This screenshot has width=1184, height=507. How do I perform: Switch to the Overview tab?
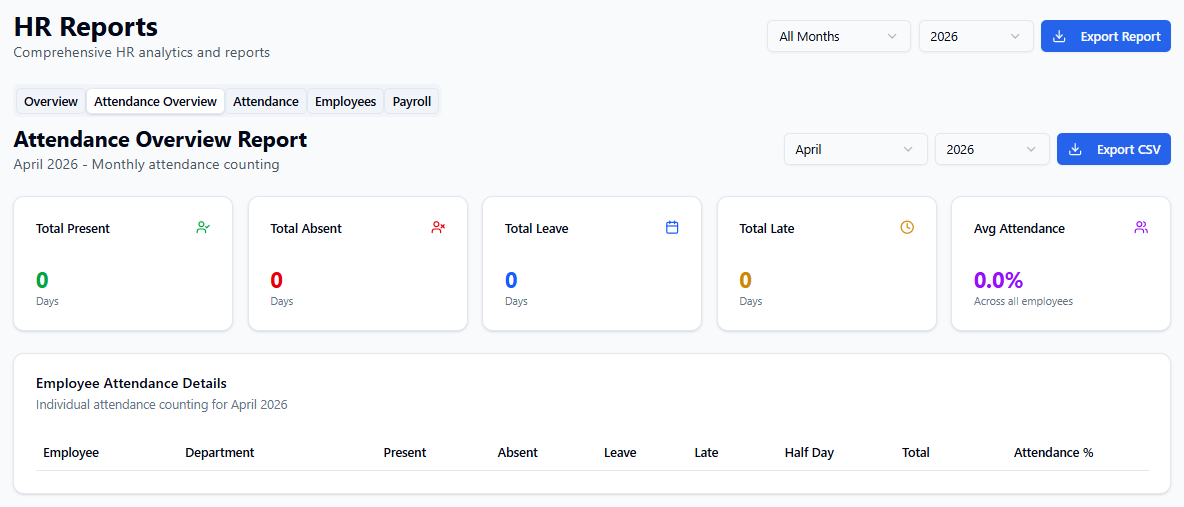(x=51, y=102)
